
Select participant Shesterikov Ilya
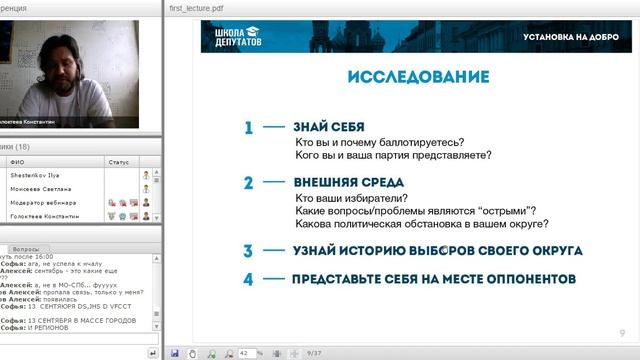(35, 175)
